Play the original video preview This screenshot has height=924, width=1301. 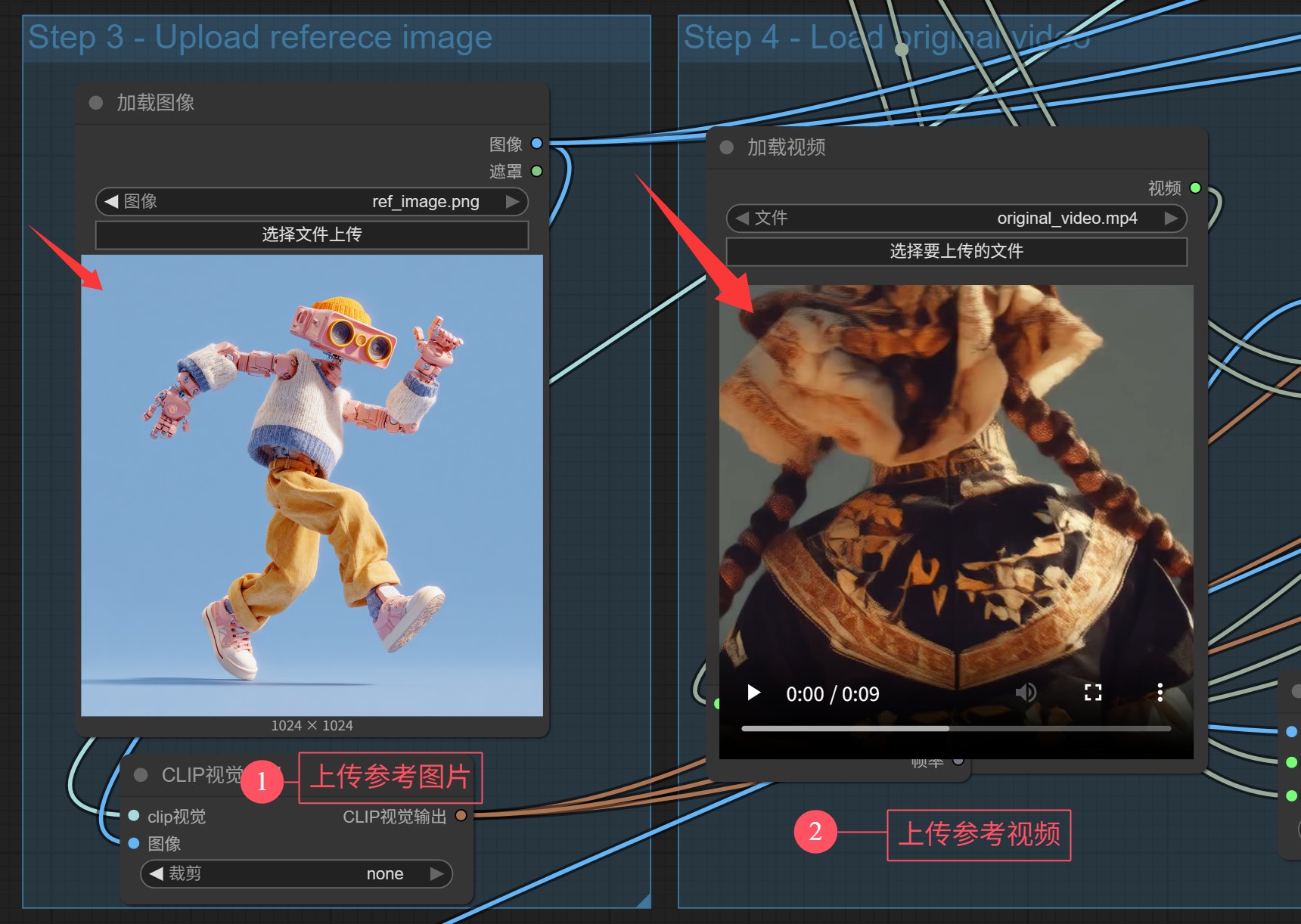pos(753,693)
